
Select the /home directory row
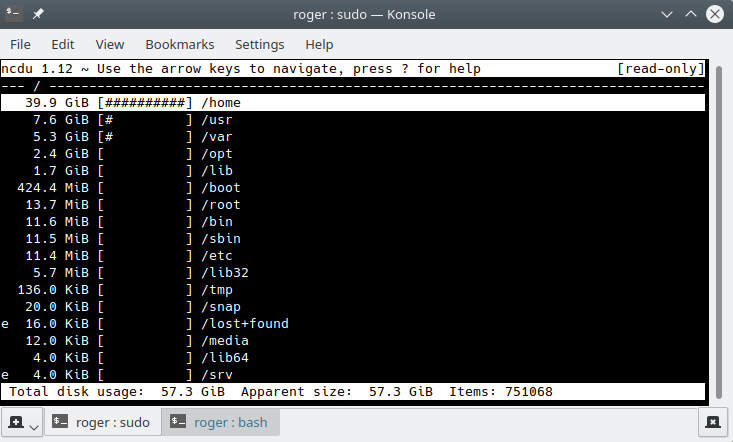(220, 102)
